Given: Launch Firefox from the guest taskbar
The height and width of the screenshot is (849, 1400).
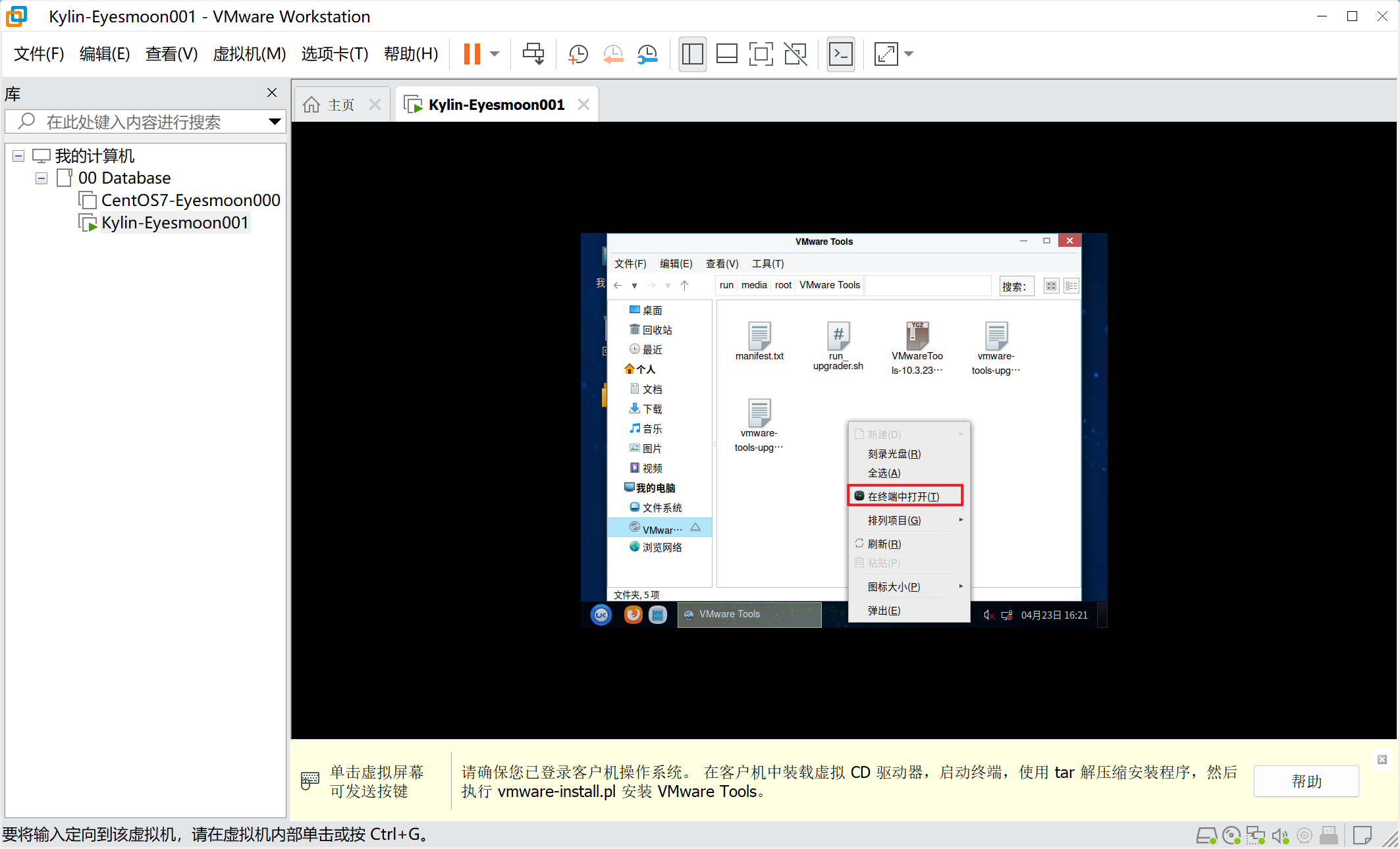Looking at the screenshot, I should (x=633, y=615).
